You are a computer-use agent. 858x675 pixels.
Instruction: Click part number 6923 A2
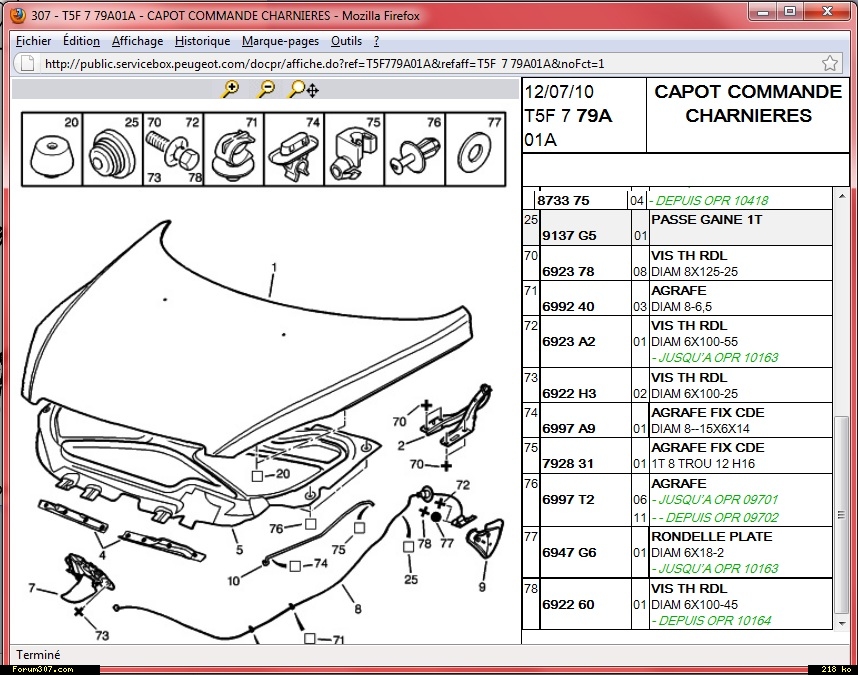(569, 341)
